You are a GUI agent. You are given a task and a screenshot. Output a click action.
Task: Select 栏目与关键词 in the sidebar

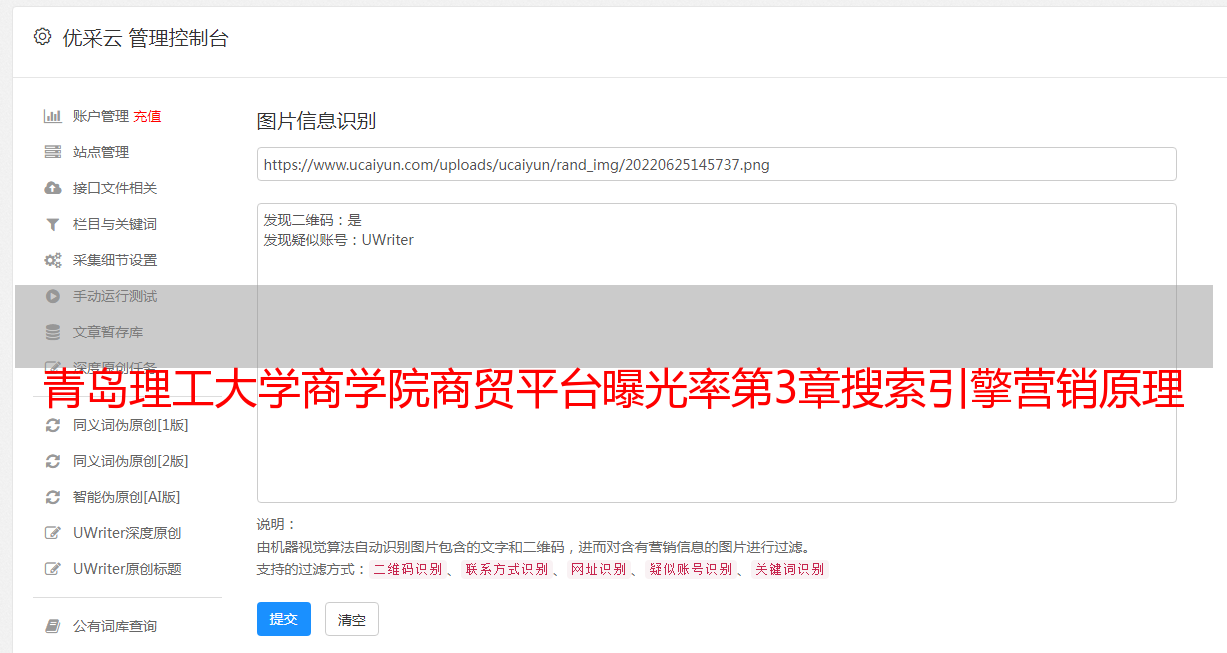115,224
